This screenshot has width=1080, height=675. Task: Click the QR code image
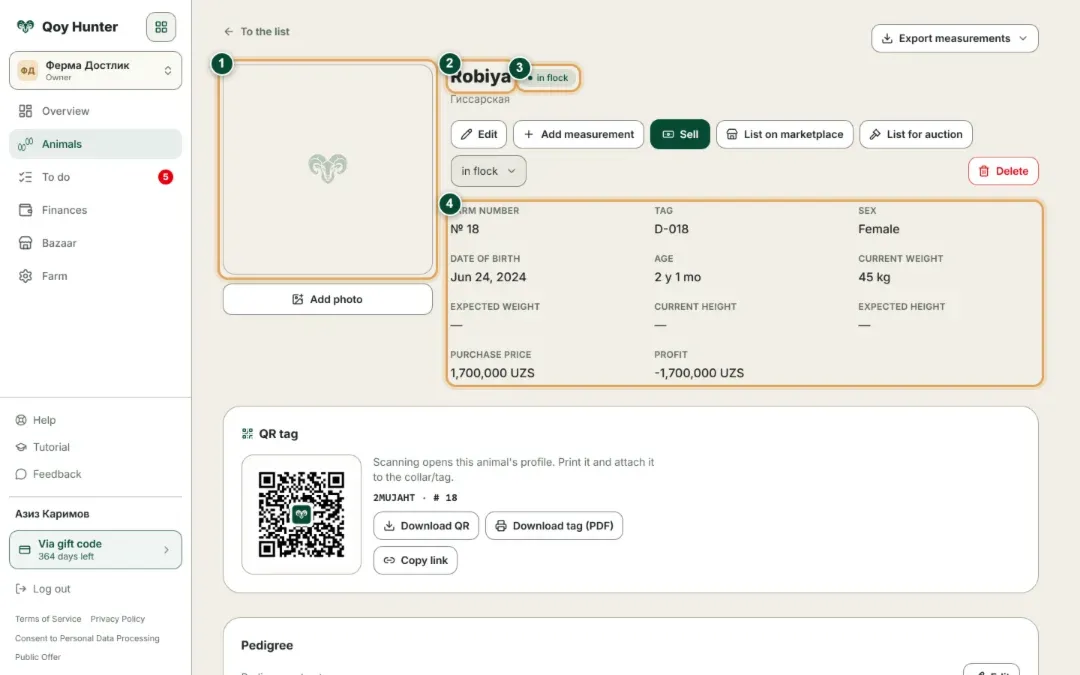coord(301,515)
